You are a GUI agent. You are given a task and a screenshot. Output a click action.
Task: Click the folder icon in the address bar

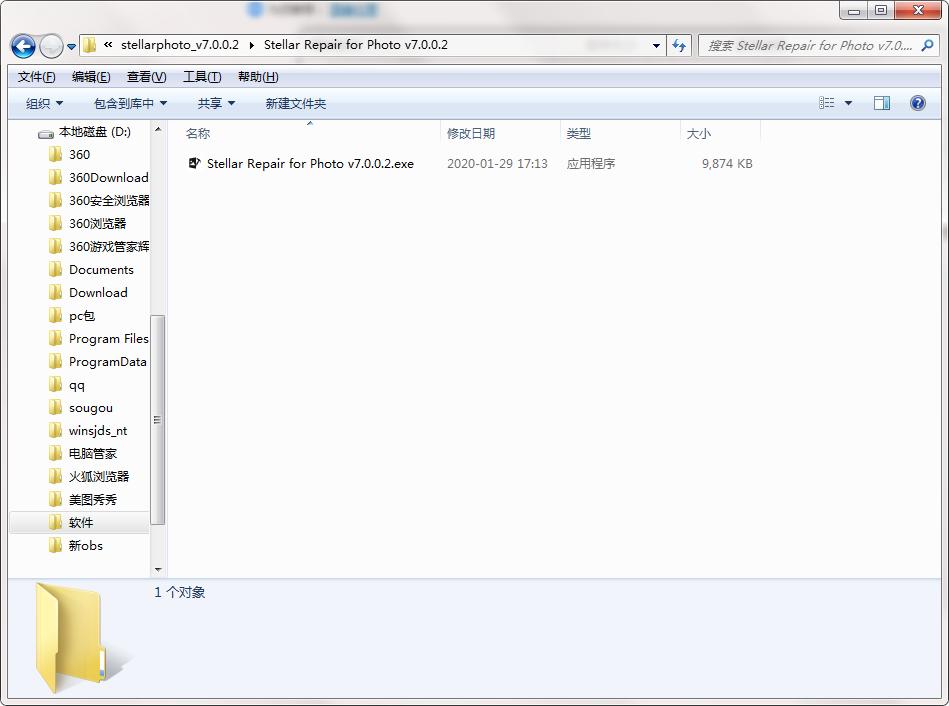tap(90, 45)
